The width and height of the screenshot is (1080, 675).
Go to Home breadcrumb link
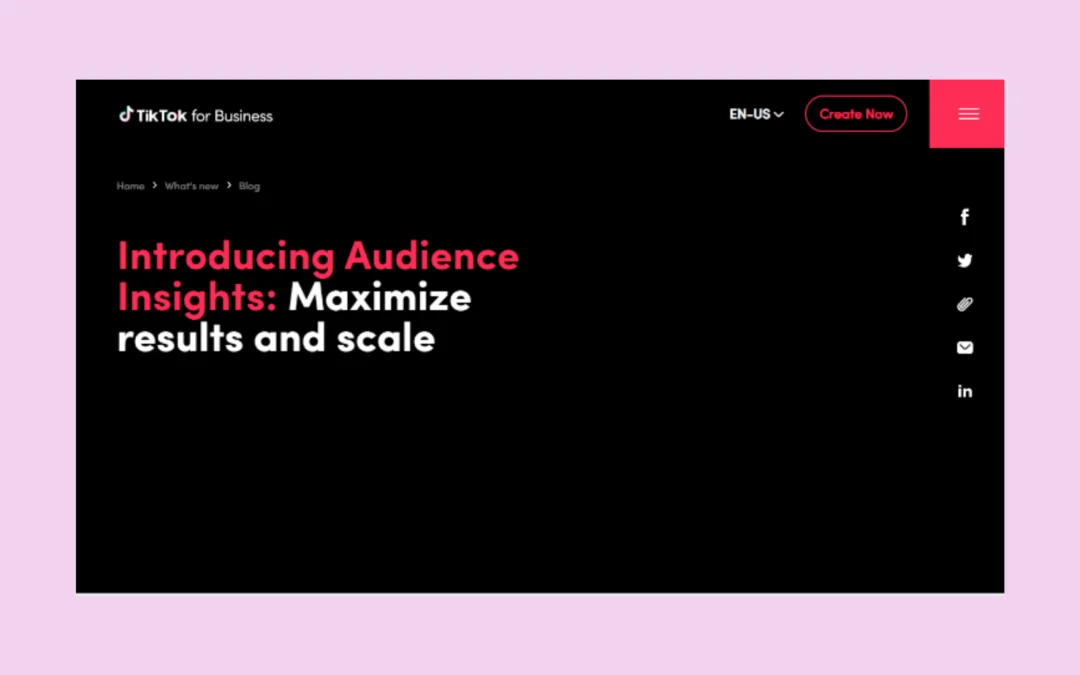pos(130,186)
